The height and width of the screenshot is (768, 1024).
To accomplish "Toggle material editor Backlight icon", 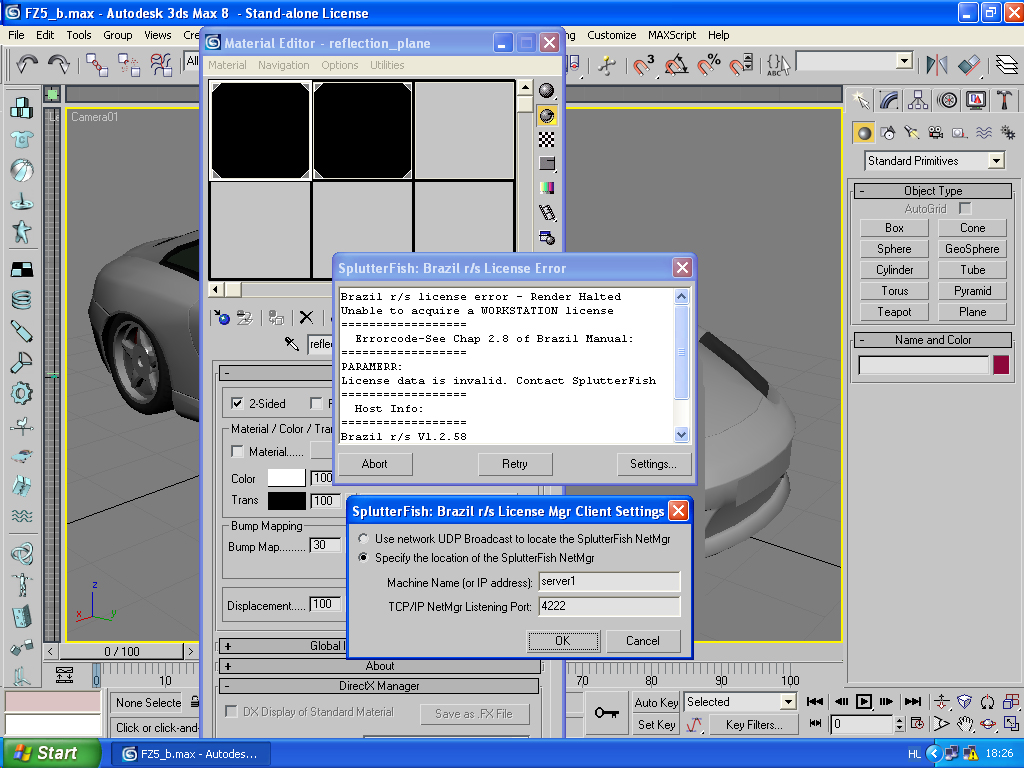I will pyautogui.click(x=547, y=114).
